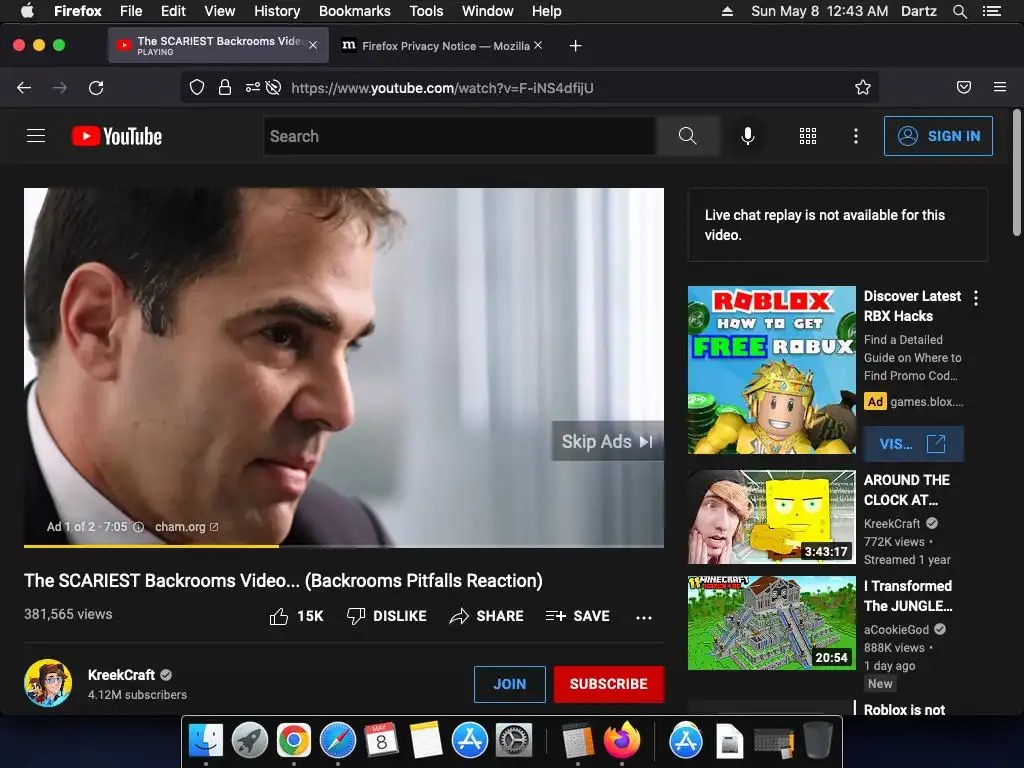Click the search magnifier button on YouTube
Screen dimensions: 1024x768
[x=687, y=136]
